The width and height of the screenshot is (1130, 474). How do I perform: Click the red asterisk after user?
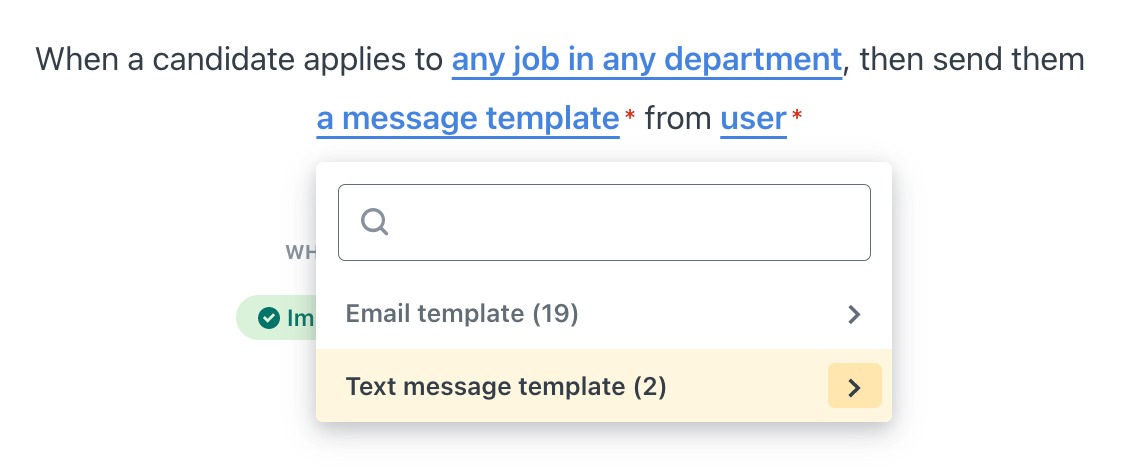(797, 115)
